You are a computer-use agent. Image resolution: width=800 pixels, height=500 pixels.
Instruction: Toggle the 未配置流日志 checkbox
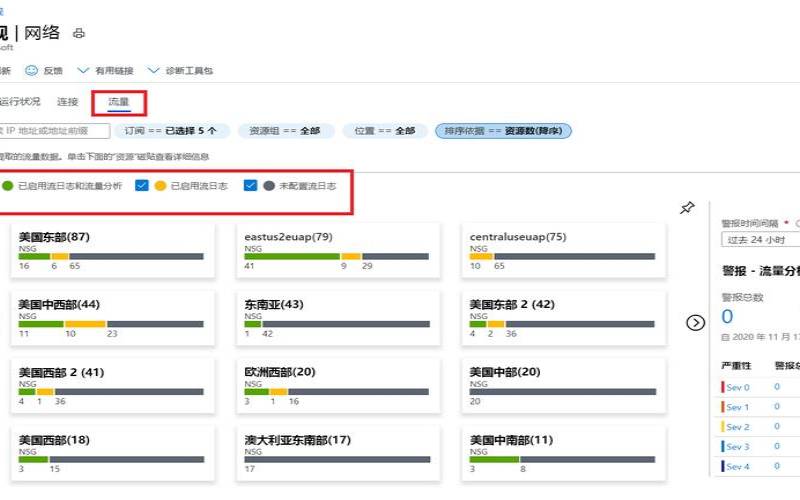[251, 186]
